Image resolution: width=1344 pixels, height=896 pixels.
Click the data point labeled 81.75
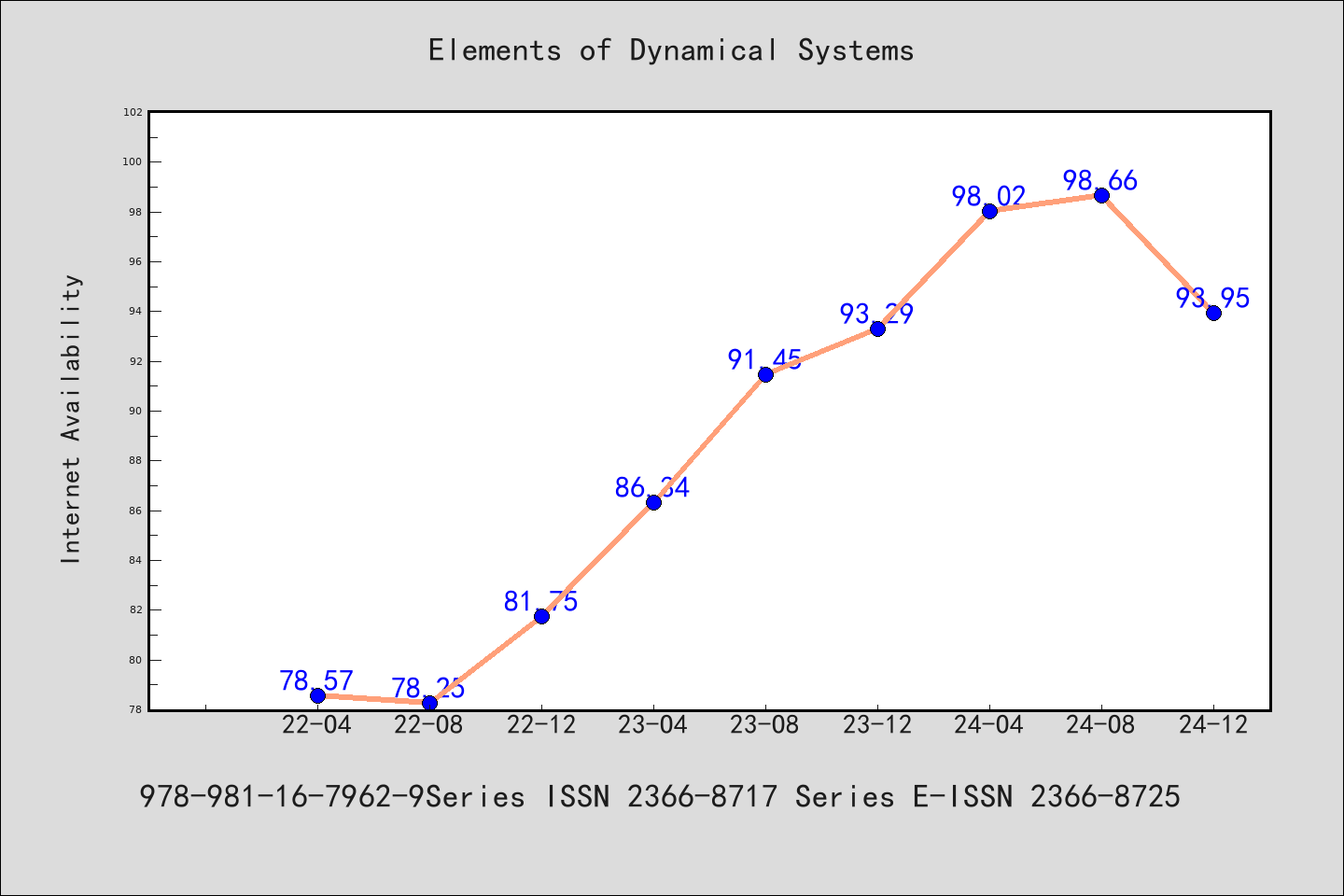coord(541,616)
